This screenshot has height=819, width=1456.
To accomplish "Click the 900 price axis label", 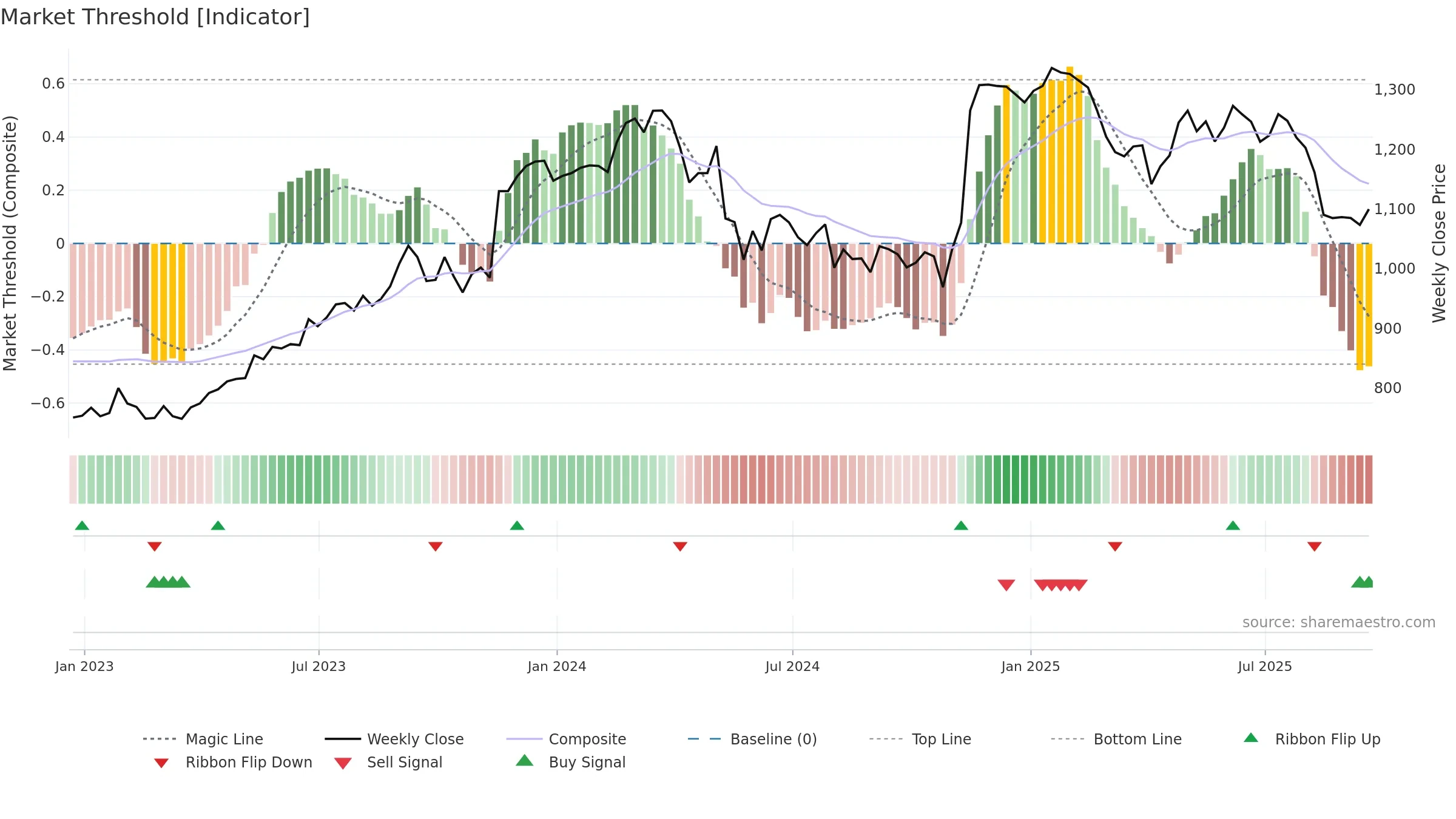I will 1388,328.
